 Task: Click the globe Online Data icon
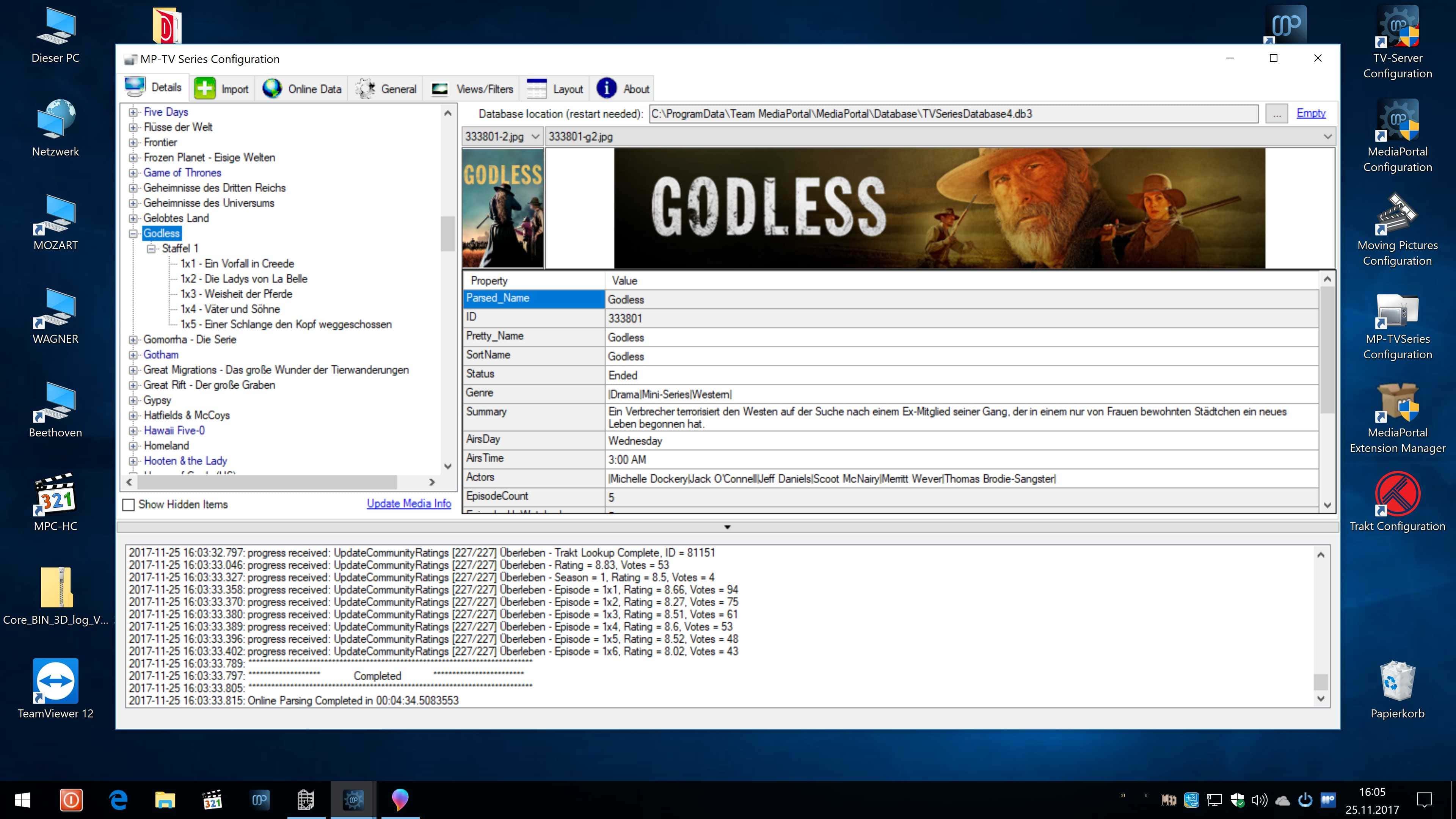pyautogui.click(x=272, y=89)
